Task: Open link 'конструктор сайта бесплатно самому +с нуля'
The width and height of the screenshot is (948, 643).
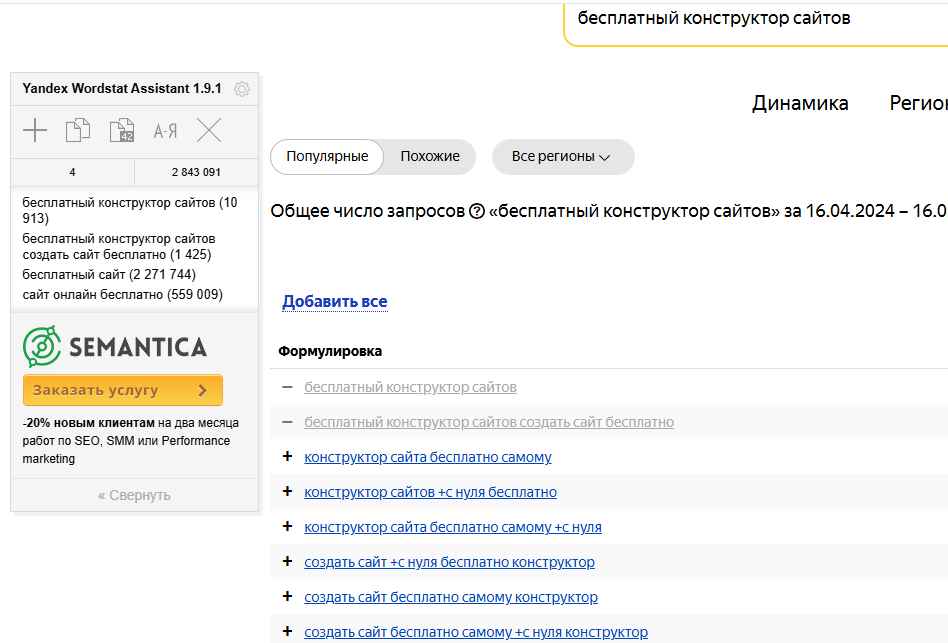Action: pyautogui.click(x=452, y=528)
